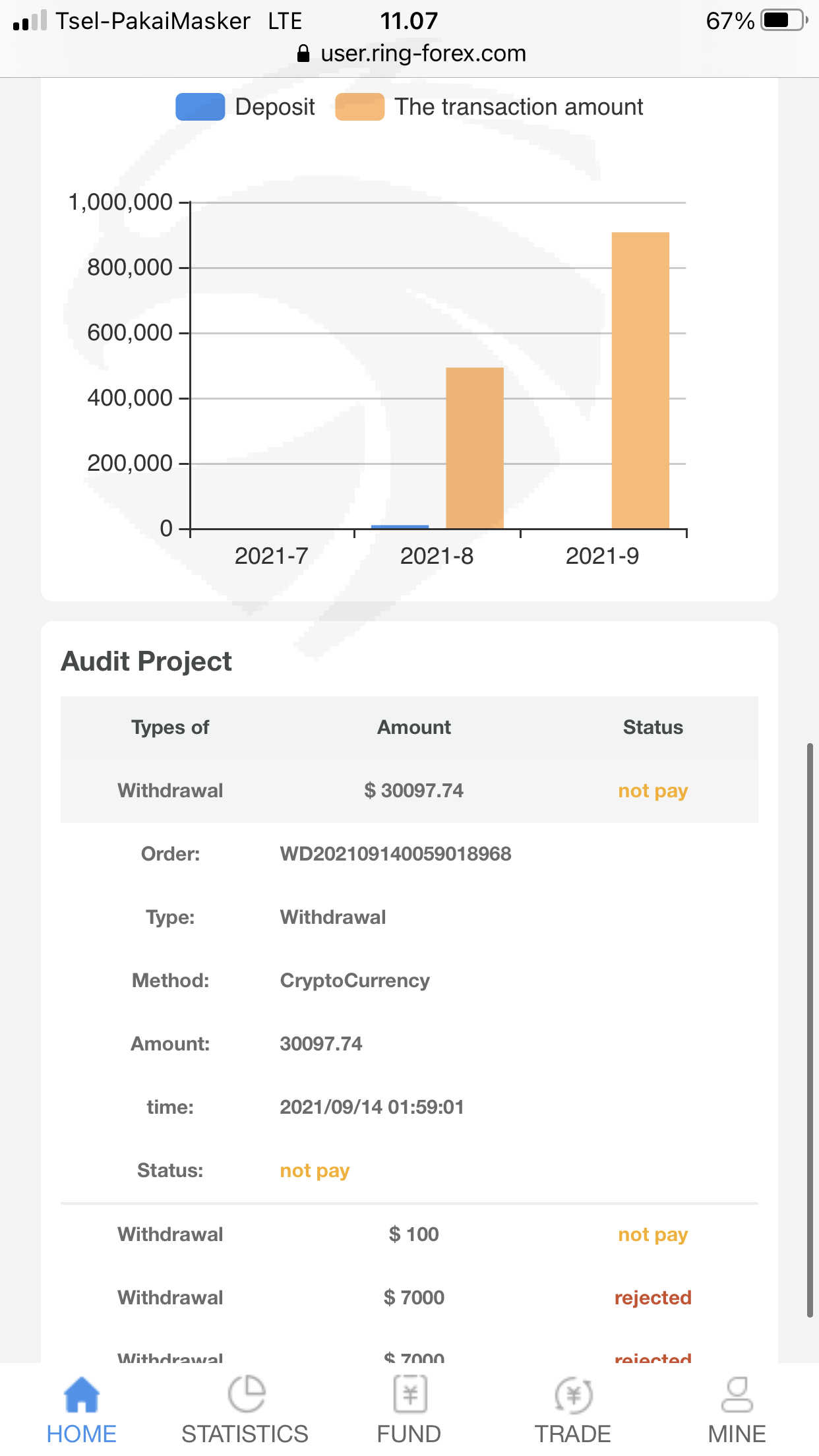Tap the TRADE yen exchange icon
The image size is (819, 1456).
(573, 1394)
